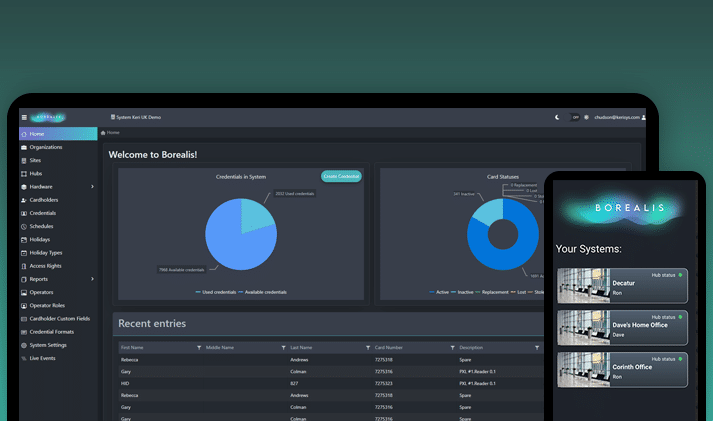713x421 pixels.
Task: Click the Operator Roles icon
Action: (x=24, y=306)
